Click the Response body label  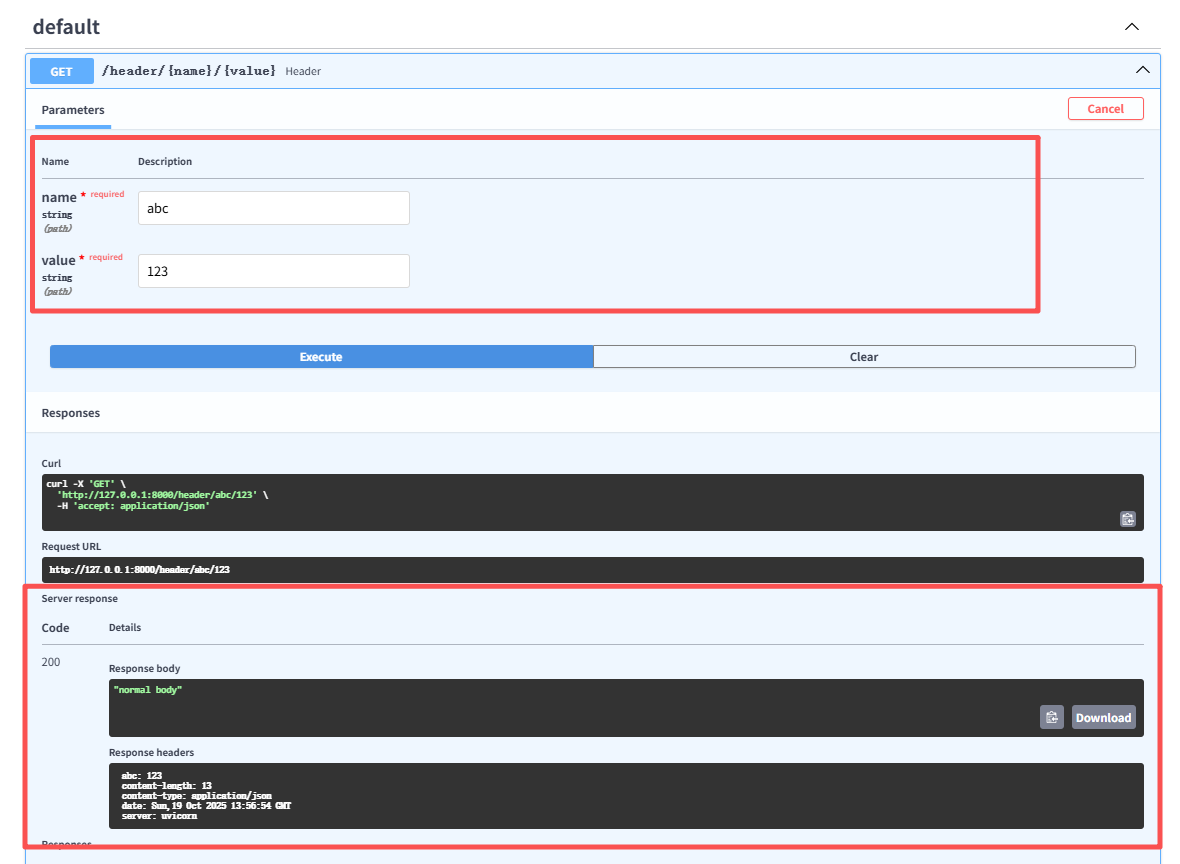tap(144, 668)
